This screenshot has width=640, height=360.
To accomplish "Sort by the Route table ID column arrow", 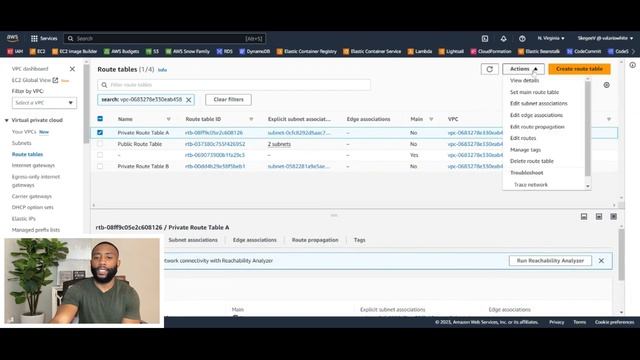I will coord(251,119).
